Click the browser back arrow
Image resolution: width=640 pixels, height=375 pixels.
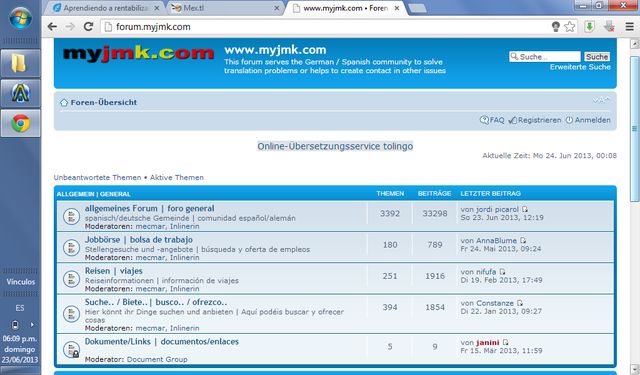[x=52, y=27]
